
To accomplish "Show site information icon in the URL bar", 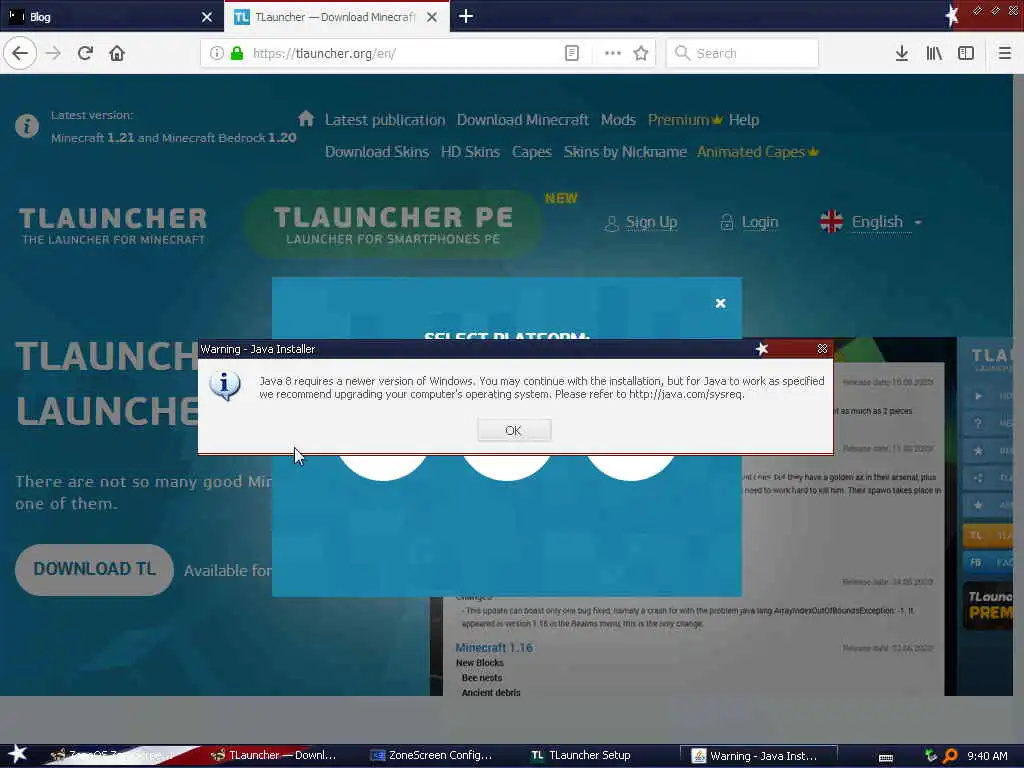I will tap(217, 53).
